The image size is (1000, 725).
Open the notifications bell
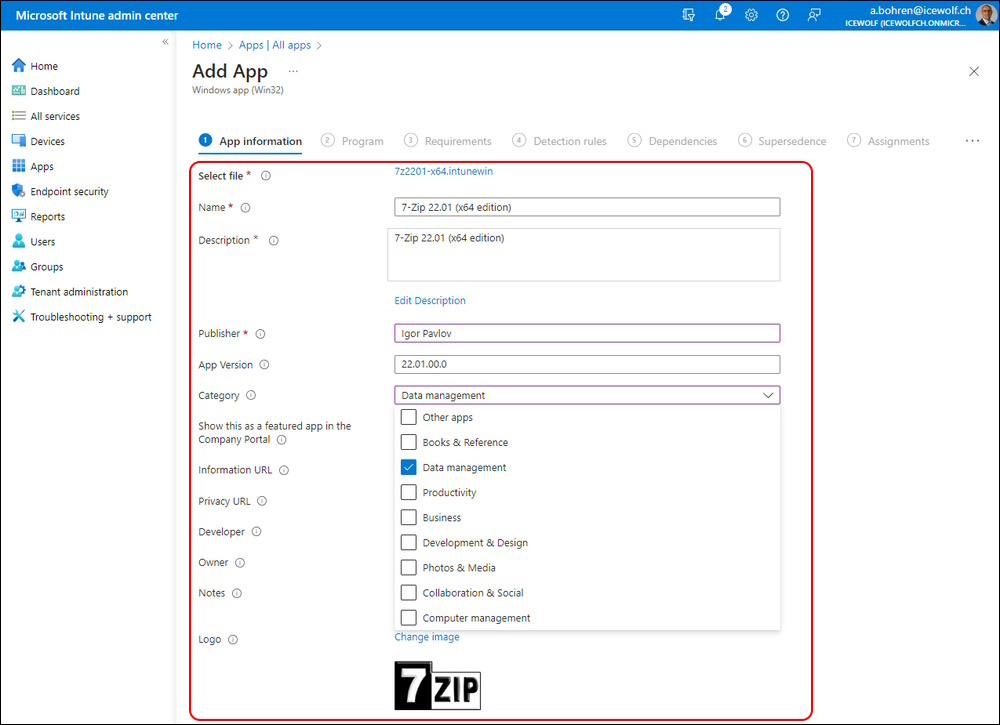pos(721,14)
